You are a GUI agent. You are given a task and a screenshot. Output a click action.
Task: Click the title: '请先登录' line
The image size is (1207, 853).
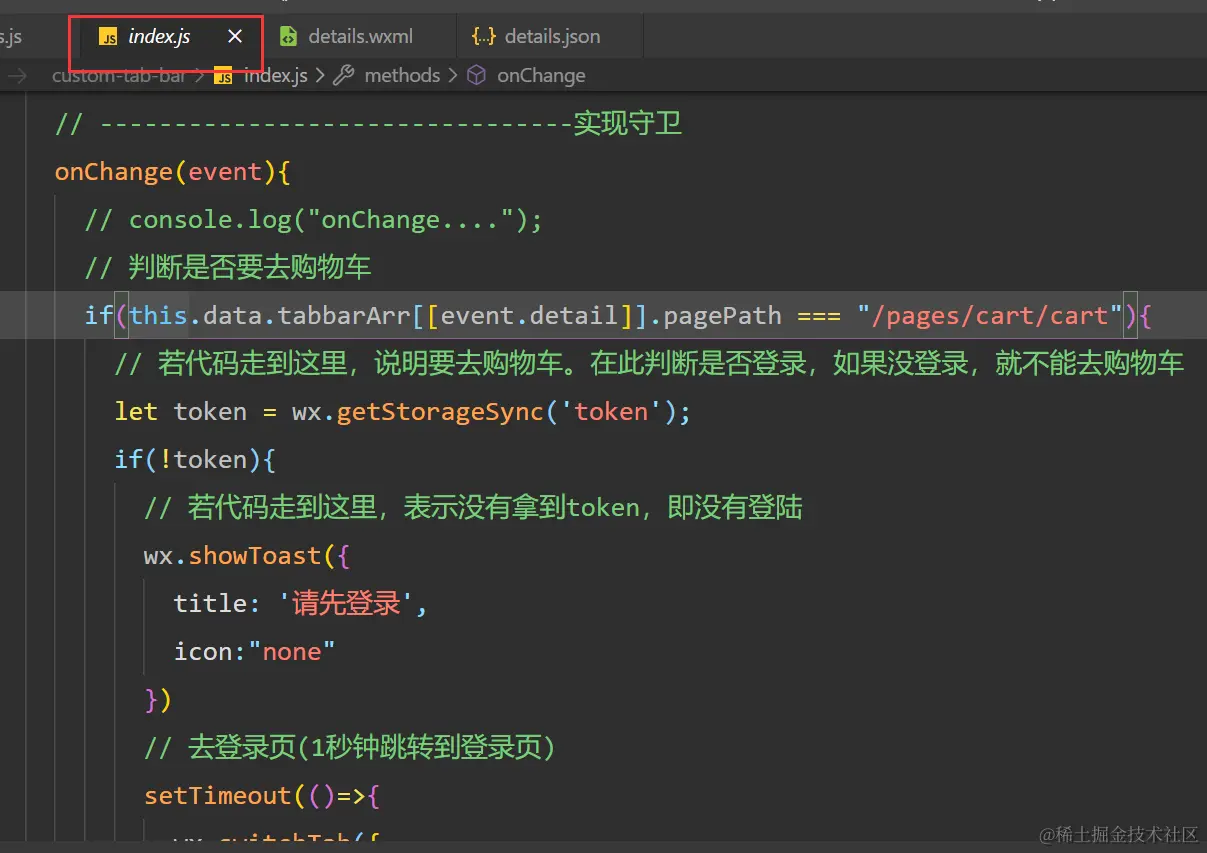[x=301, y=603]
